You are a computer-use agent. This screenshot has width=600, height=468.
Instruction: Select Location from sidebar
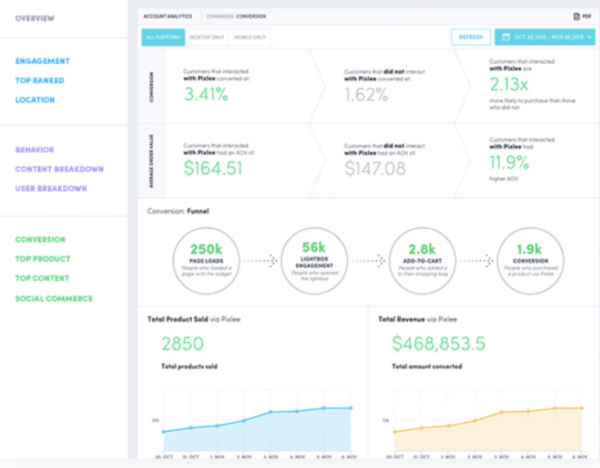pyautogui.click(x=35, y=100)
